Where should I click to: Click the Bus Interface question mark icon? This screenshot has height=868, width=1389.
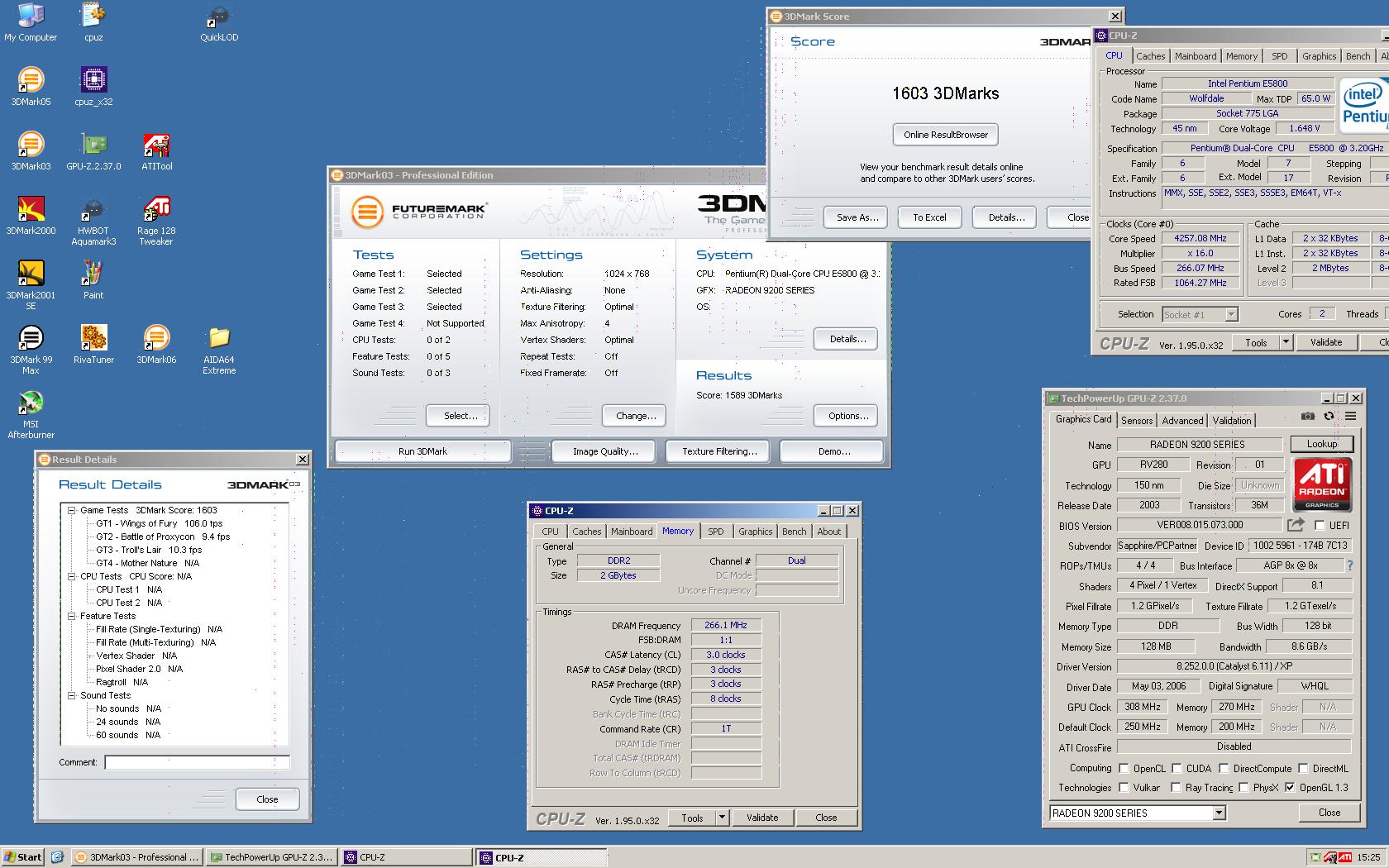1350,565
